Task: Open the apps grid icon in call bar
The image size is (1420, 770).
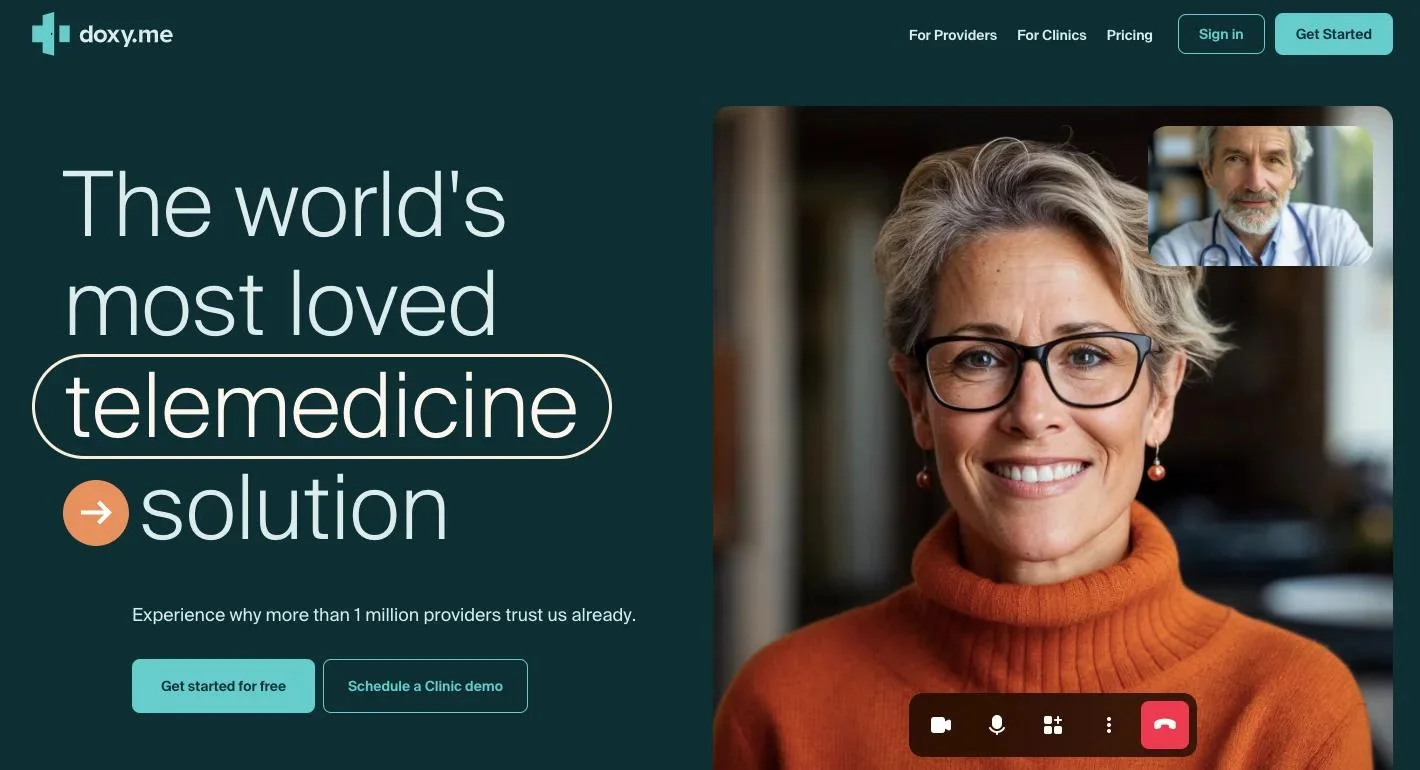Action: [x=1053, y=725]
